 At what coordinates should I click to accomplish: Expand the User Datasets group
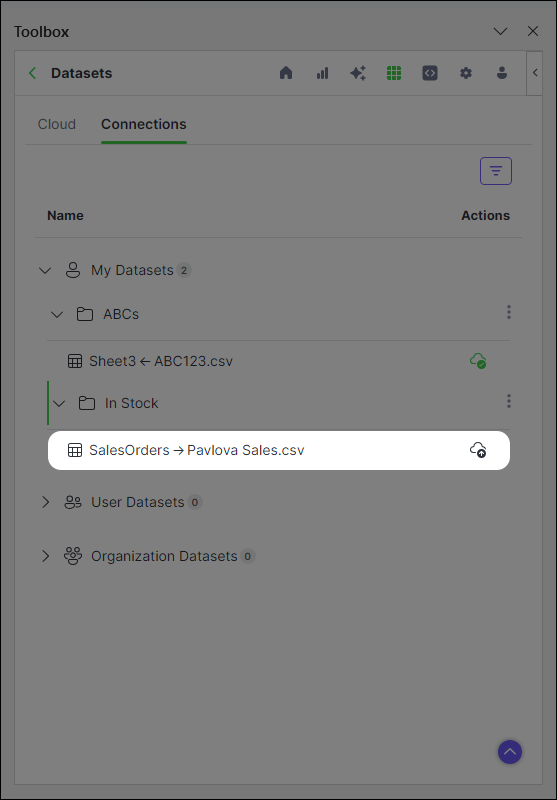click(45, 502)
